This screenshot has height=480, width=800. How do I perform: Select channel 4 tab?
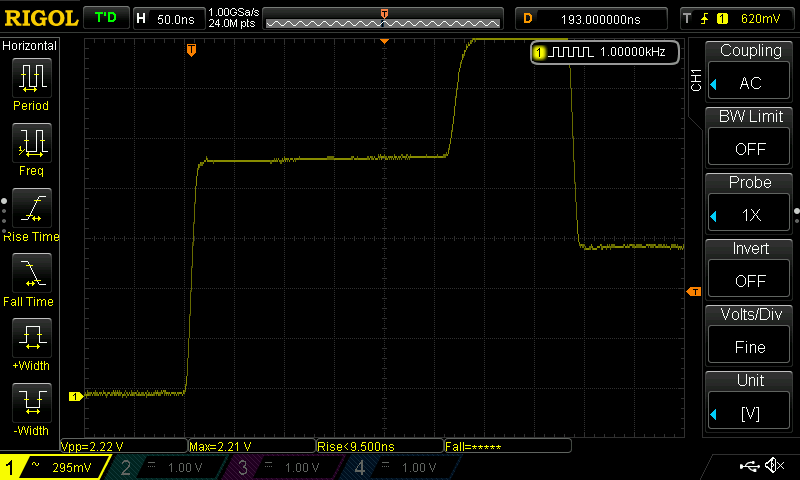[403, 467]
